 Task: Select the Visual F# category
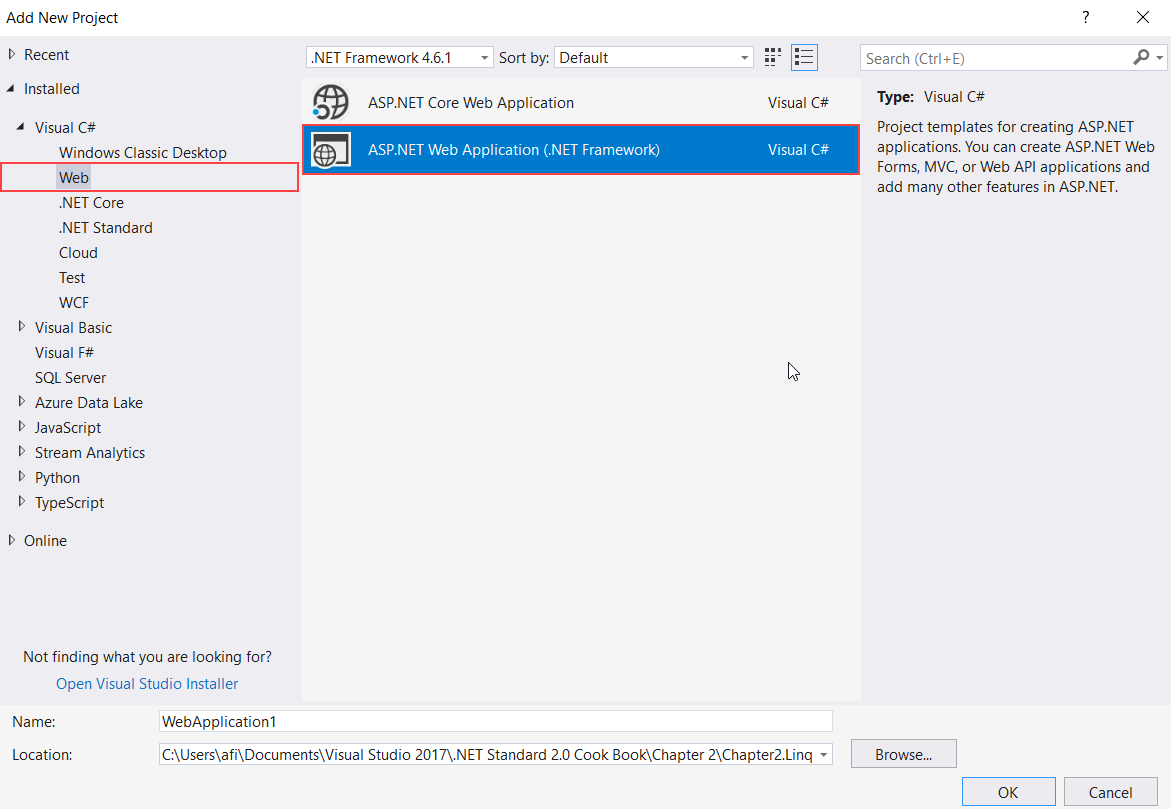(x=64, y=353)
